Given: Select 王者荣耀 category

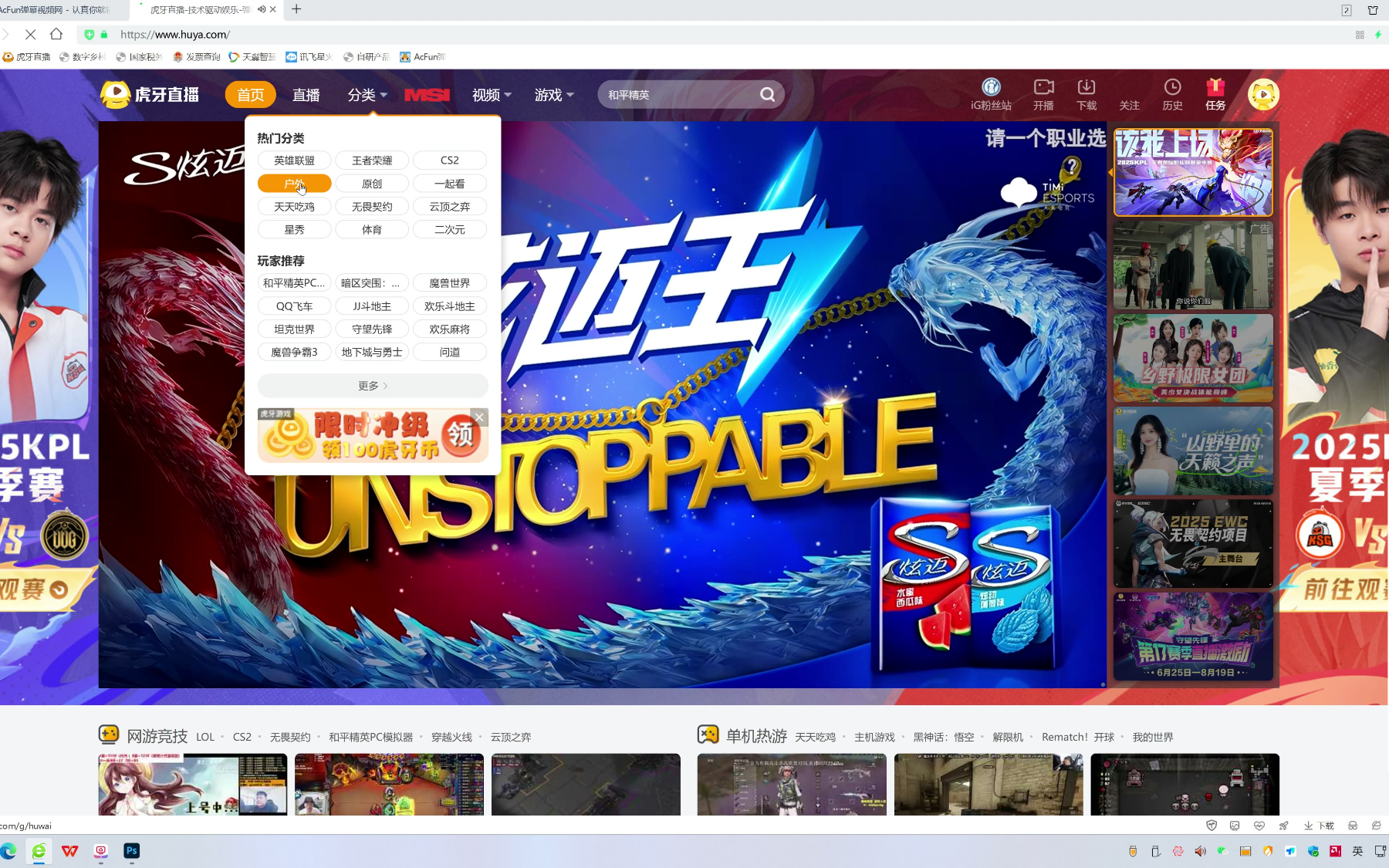Looking at the screenshot, I should (372, 160).
